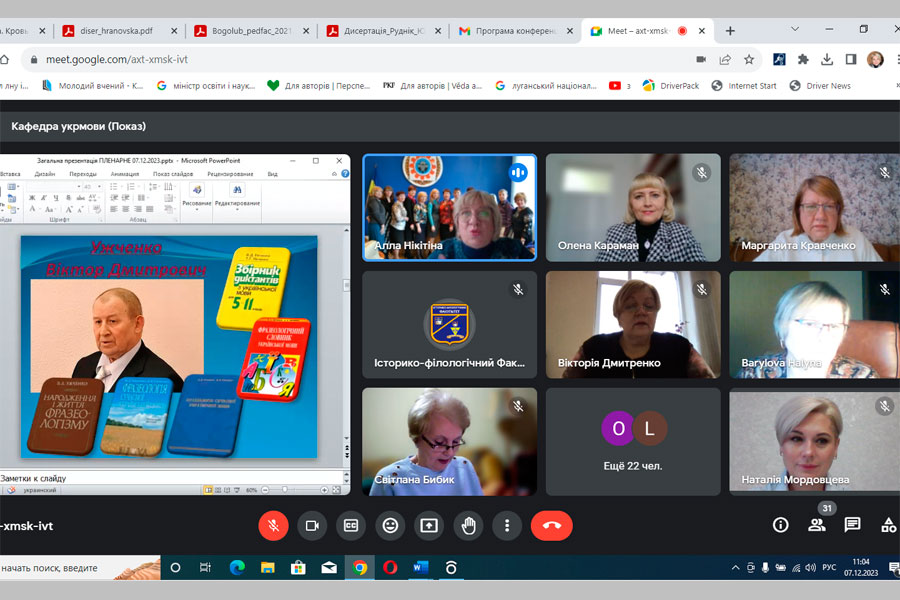Open луганський націонал... bookmark

(x=546, y=86)
